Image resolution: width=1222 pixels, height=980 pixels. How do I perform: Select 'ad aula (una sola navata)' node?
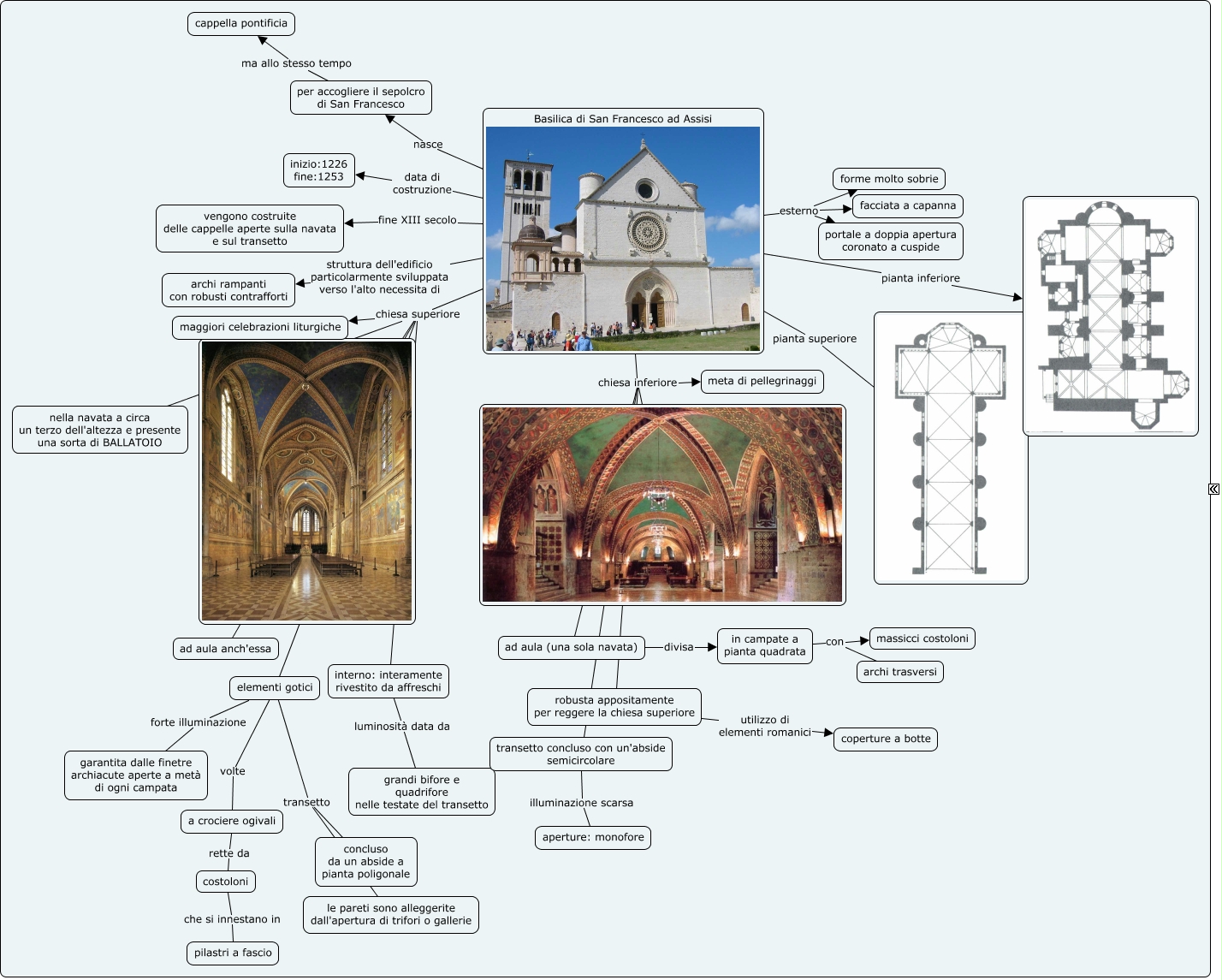(572, 647)
